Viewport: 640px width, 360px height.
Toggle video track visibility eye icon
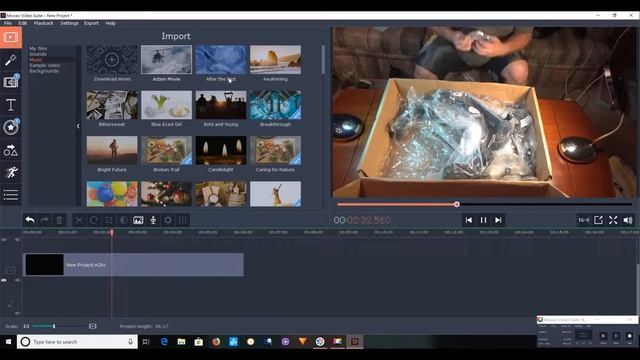pos(4,280)
